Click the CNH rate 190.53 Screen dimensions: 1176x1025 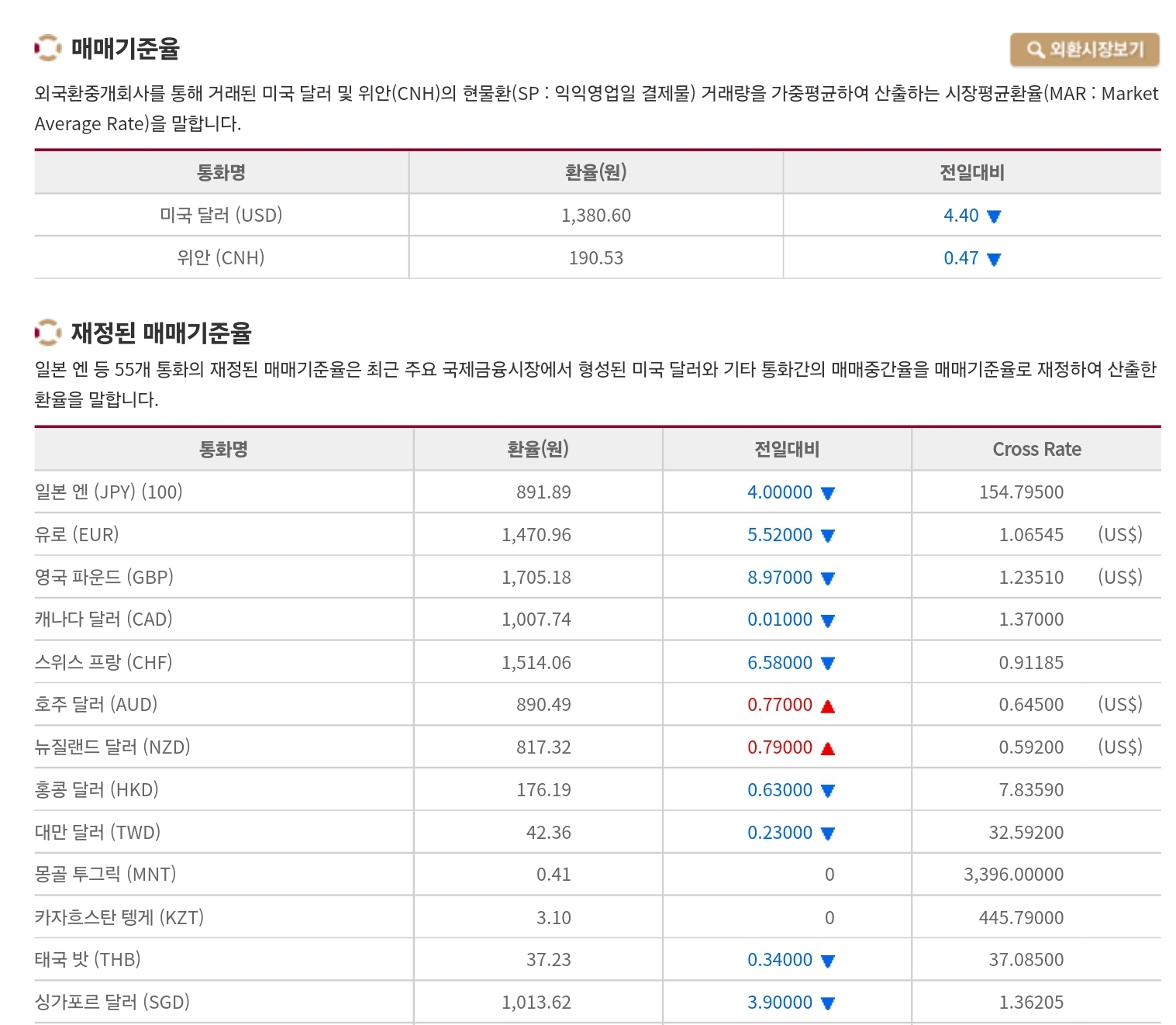pyautogui.click(x=596, y=258)
